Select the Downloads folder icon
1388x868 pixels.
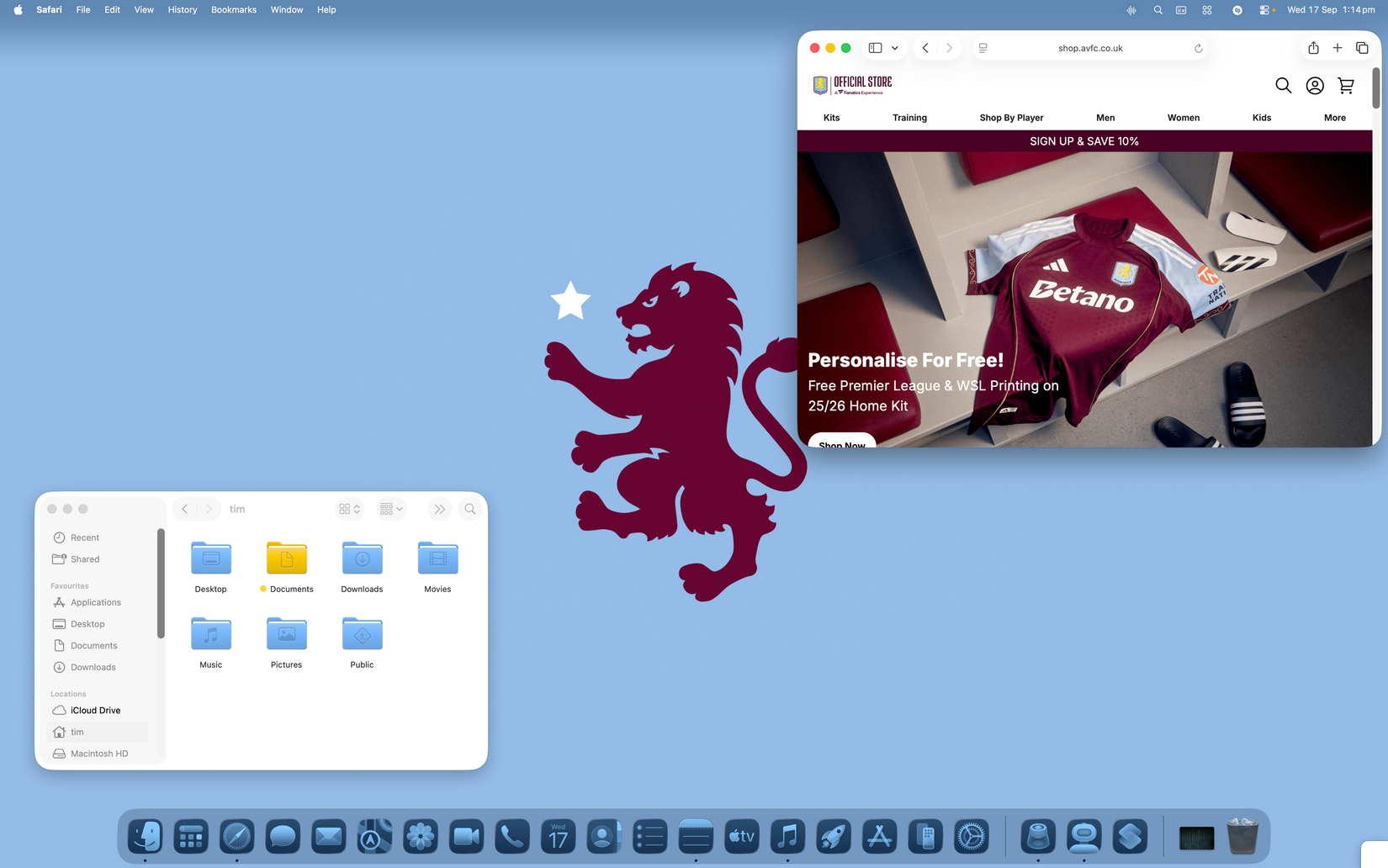click(363, 558)
